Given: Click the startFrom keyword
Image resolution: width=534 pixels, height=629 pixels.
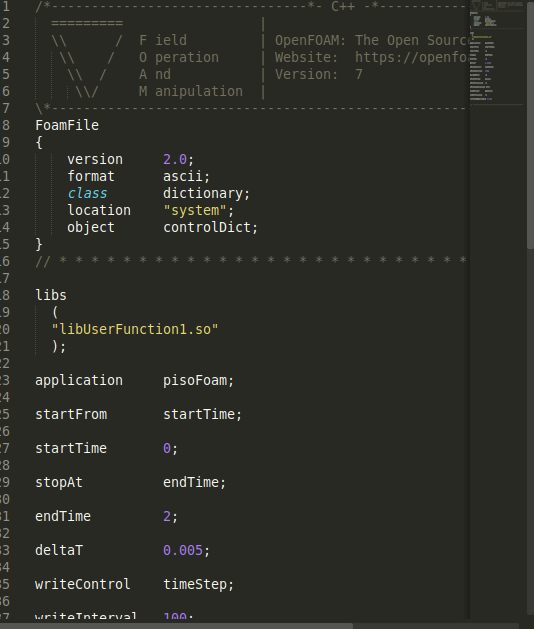Looking at the screenshot, I should point(71,414).
